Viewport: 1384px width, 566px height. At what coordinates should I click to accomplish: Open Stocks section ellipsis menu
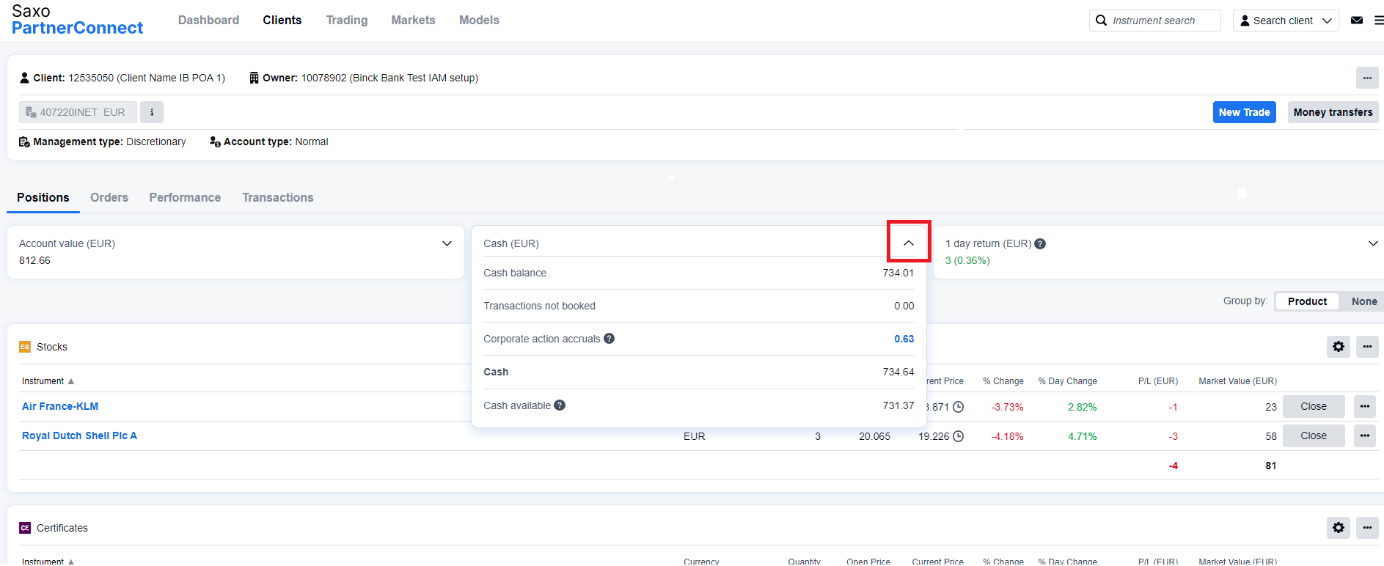pos(1367,347)
